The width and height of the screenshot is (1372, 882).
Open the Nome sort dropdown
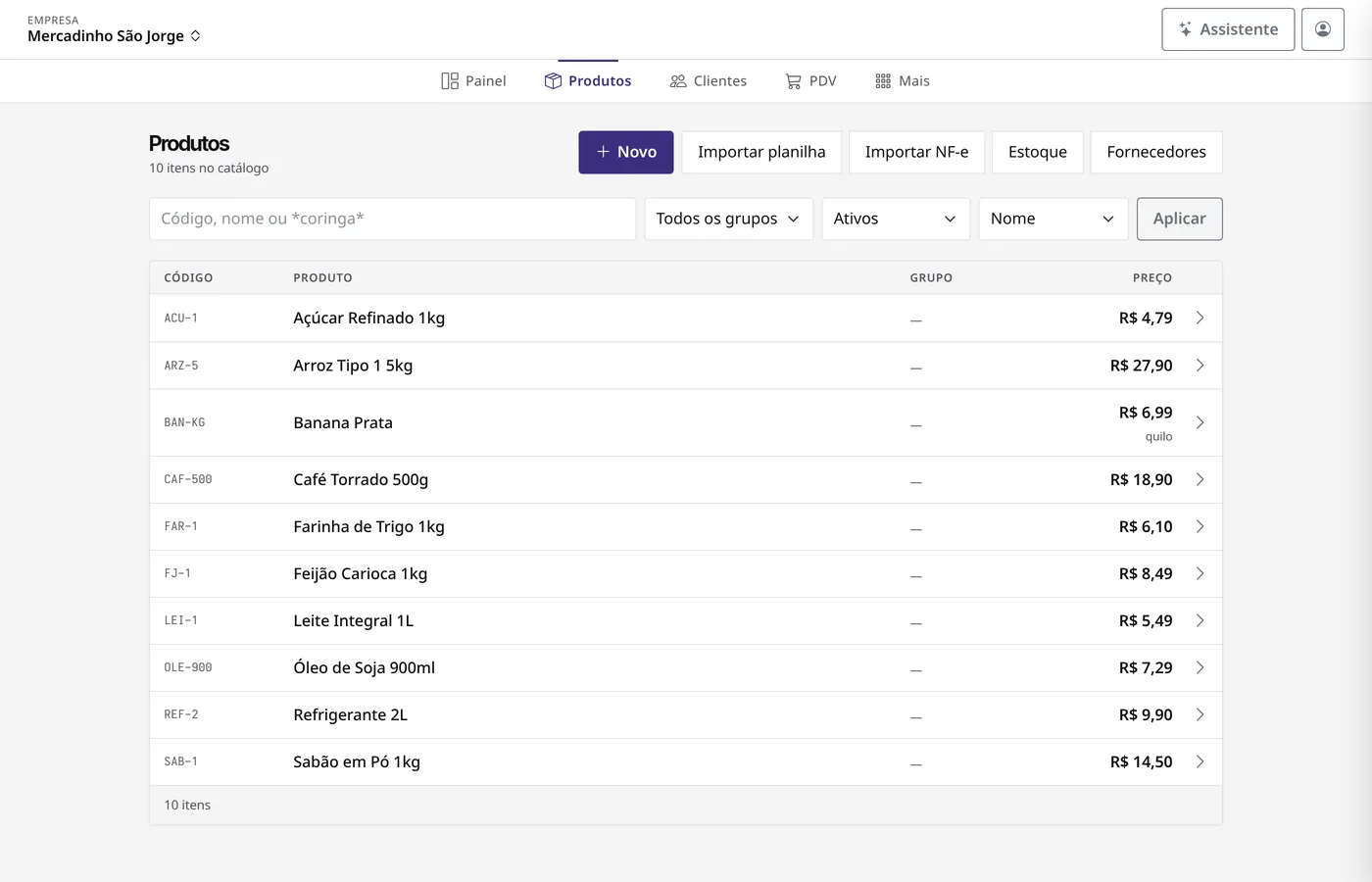(1053, 219)
